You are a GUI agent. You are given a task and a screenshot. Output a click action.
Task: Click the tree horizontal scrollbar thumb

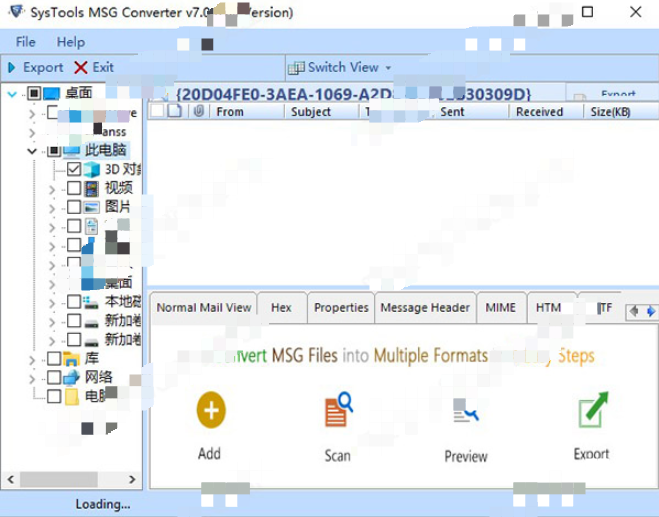click(59, 479)
